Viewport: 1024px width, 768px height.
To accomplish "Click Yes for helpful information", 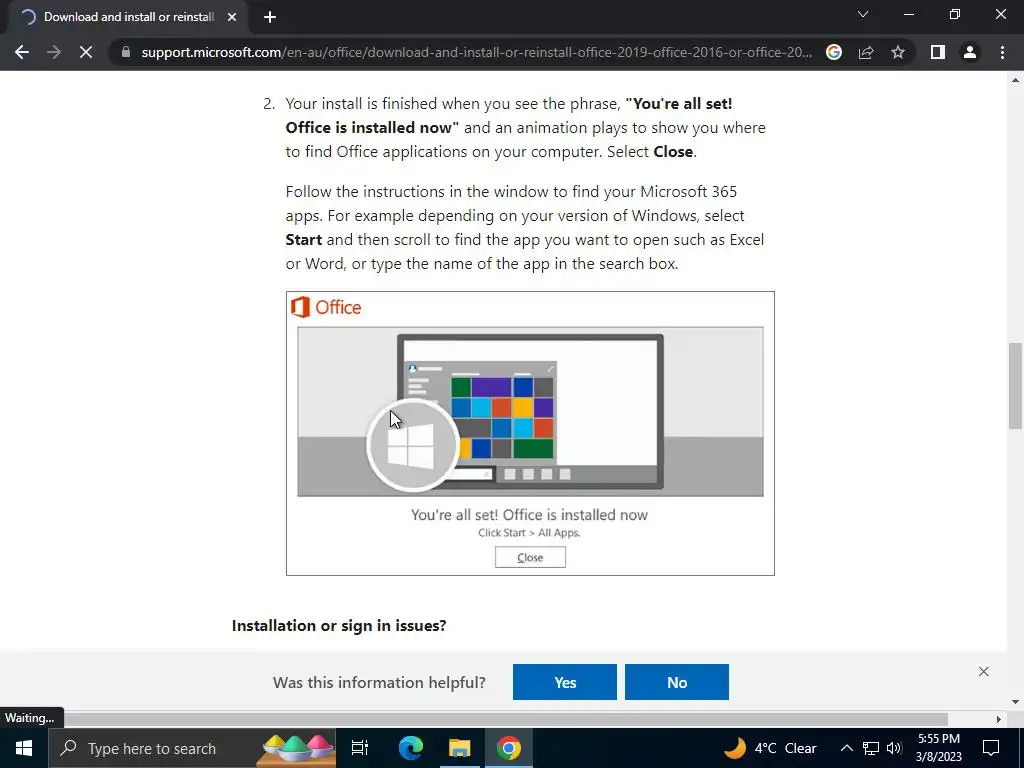I will (x=565, y=682).
